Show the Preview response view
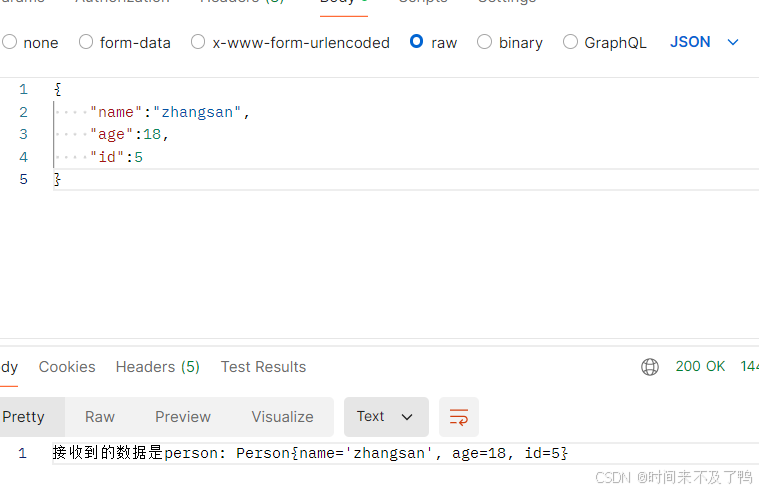759x491 pixels. point(183,417)
